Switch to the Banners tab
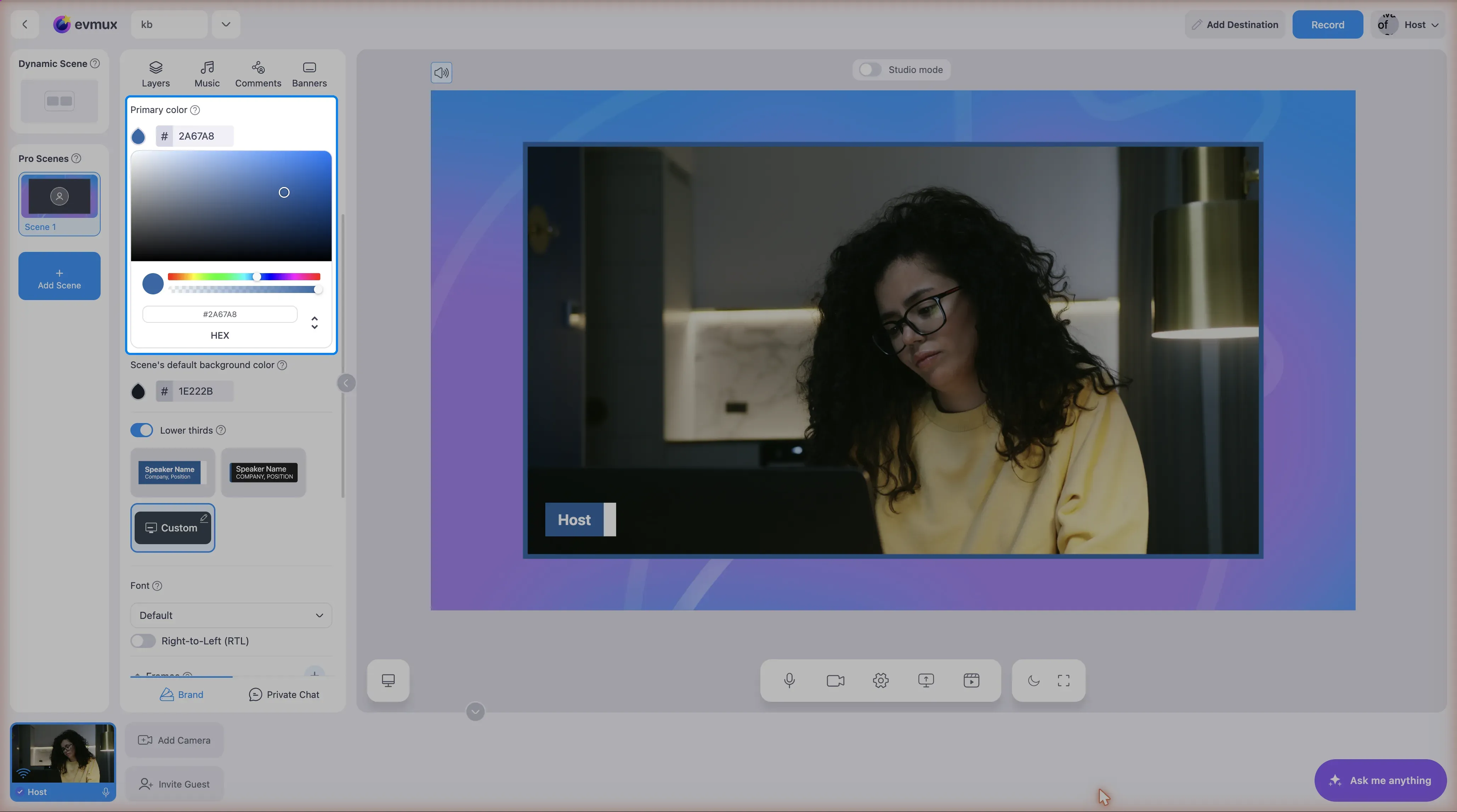Image resolution: width=1457 pixels, height=812 pixels. [309, 75]
